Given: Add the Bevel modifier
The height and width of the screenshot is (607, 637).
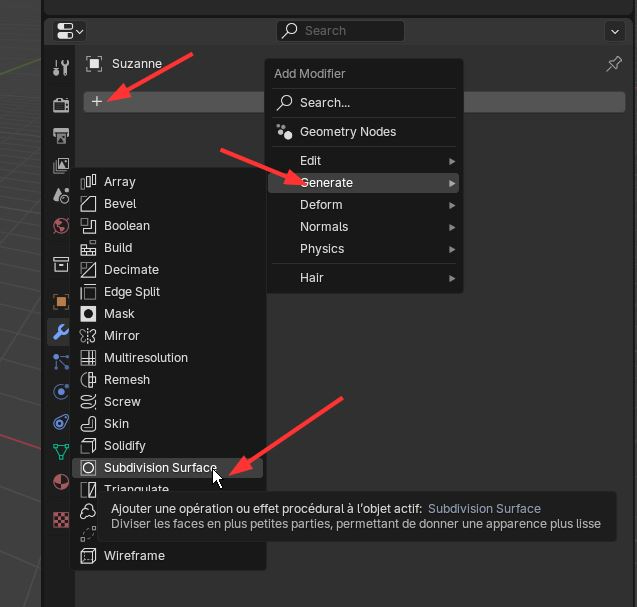Looking at the screenshot, I should click(167, 204).
